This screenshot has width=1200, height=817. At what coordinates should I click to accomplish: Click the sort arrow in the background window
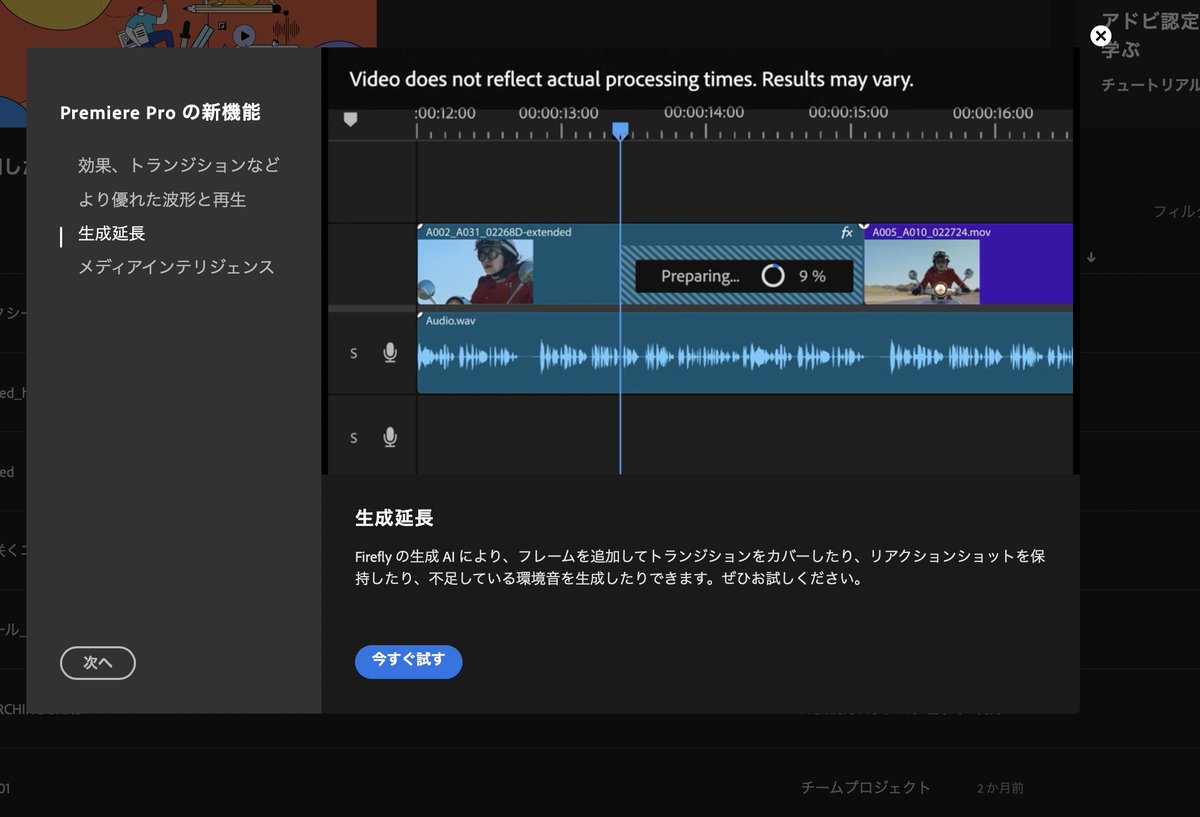1091,257
